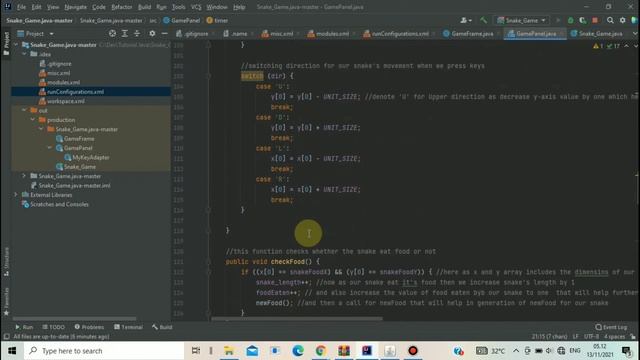This screenshot has width=640, height=360.
Task: Click Run with Coverage icon
Action: (x=583, y=20)
